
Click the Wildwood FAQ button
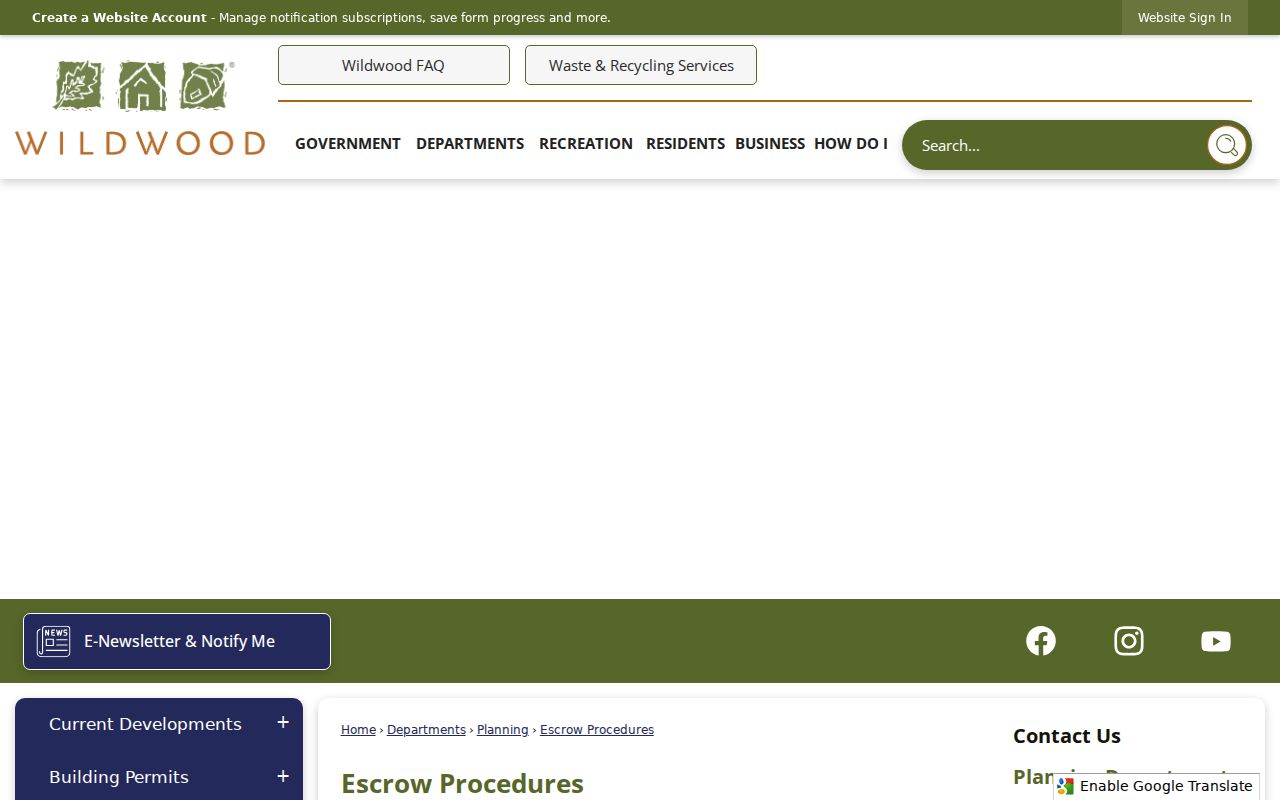[x=394, y=65]
